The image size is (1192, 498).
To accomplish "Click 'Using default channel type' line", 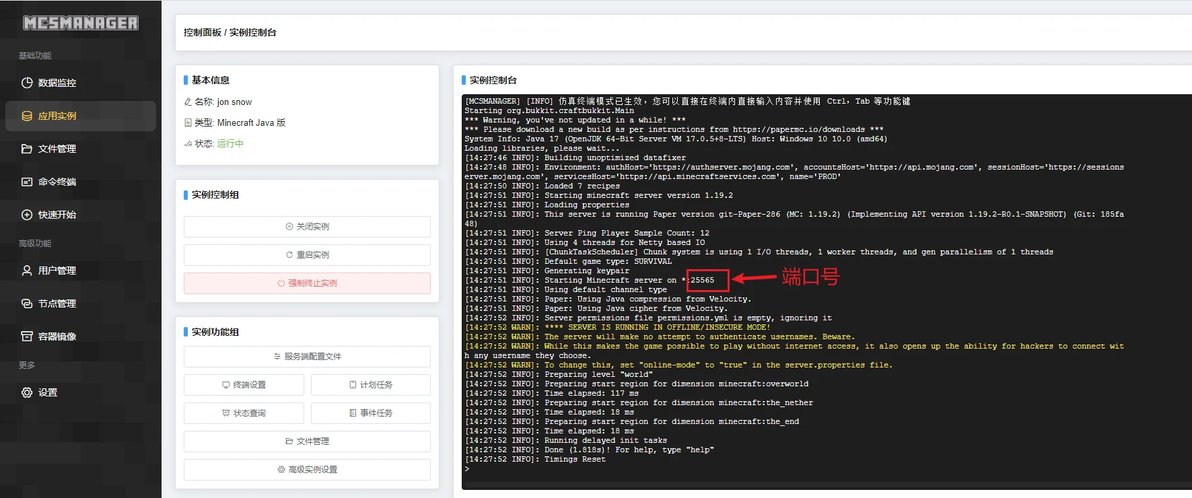I will [x=566, y=290].
